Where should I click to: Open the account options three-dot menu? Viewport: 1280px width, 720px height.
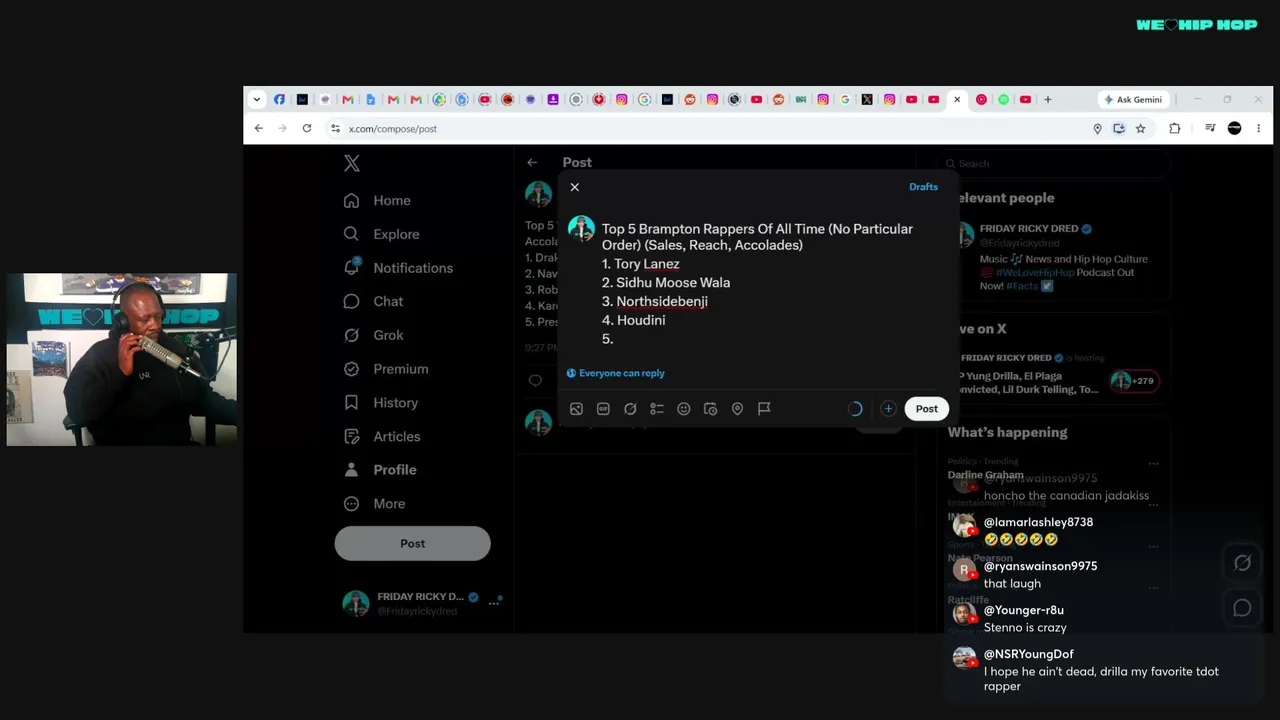493,603
